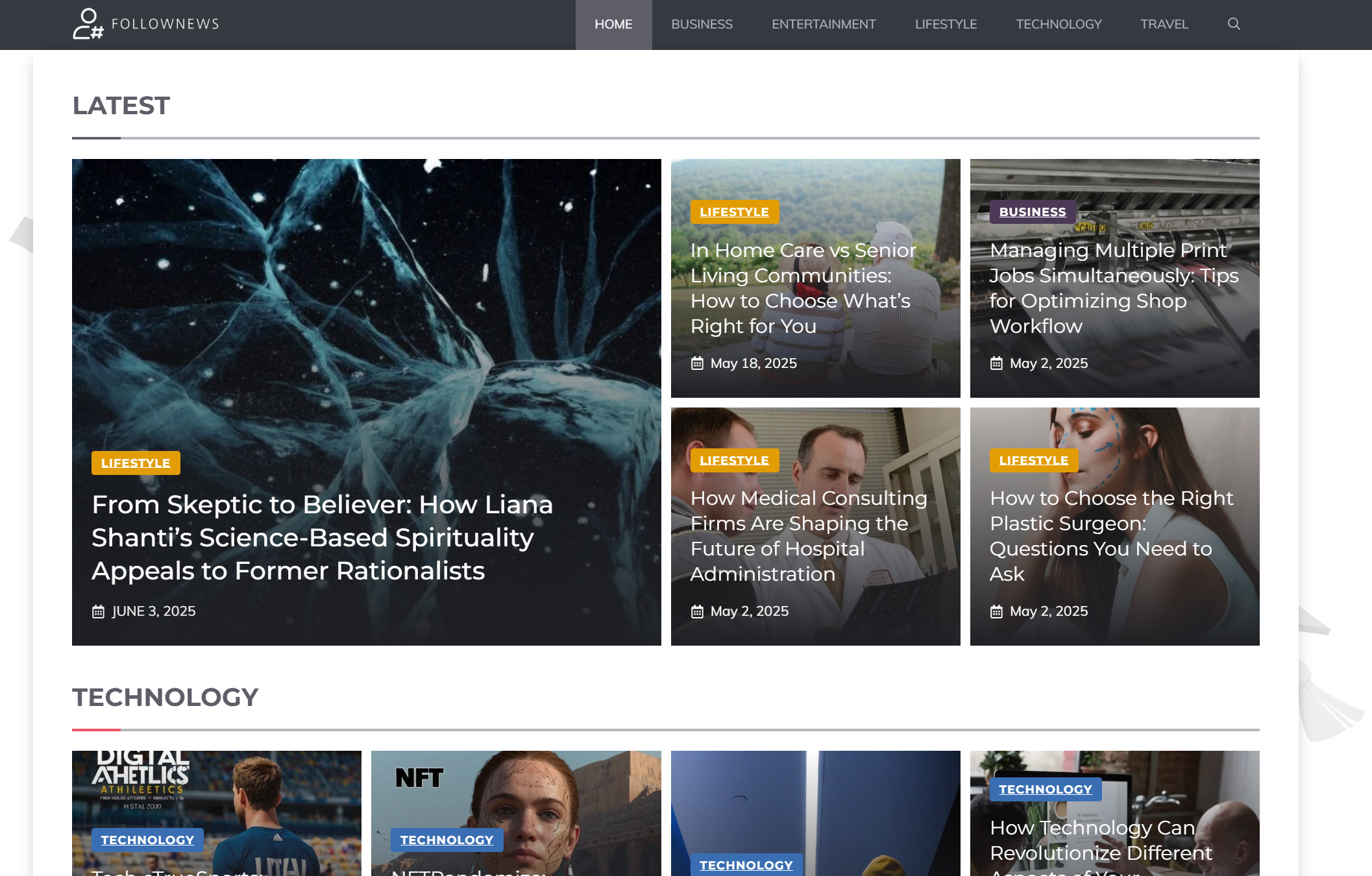Screen dimensions: 1372x876
Task: Open the Business menu item
Action: click(x=702, y=24)
